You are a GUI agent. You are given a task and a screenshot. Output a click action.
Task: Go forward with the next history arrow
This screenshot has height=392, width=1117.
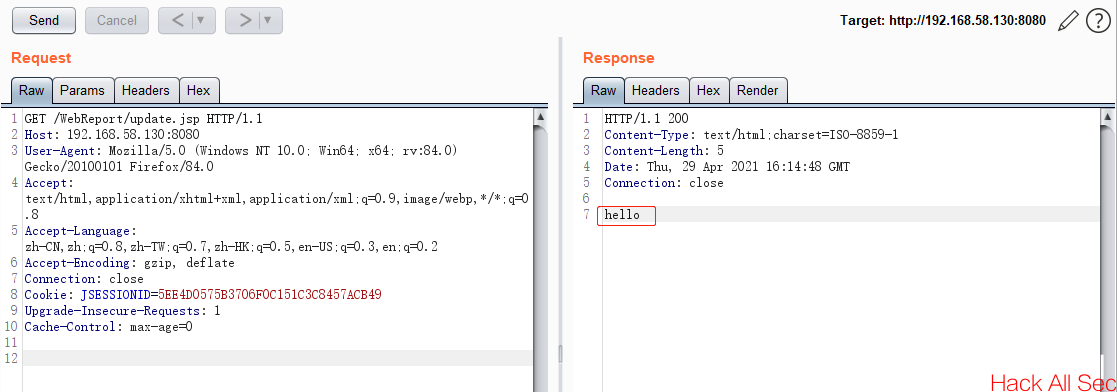pos(245,21)
